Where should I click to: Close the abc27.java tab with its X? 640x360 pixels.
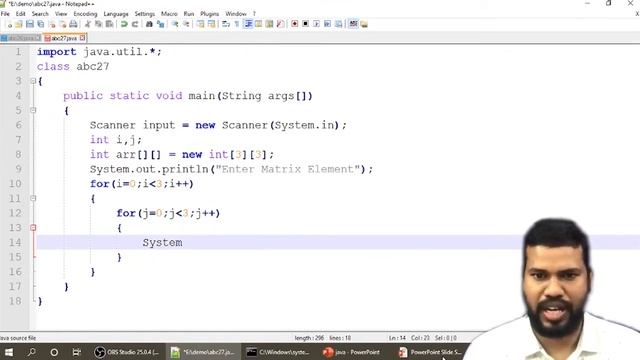pos(82,38)
